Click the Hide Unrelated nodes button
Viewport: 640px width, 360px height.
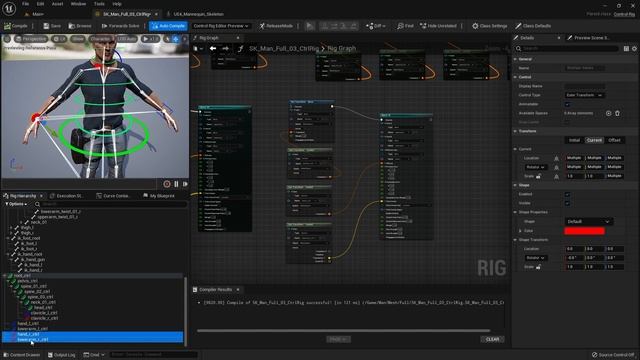point(438,26)
